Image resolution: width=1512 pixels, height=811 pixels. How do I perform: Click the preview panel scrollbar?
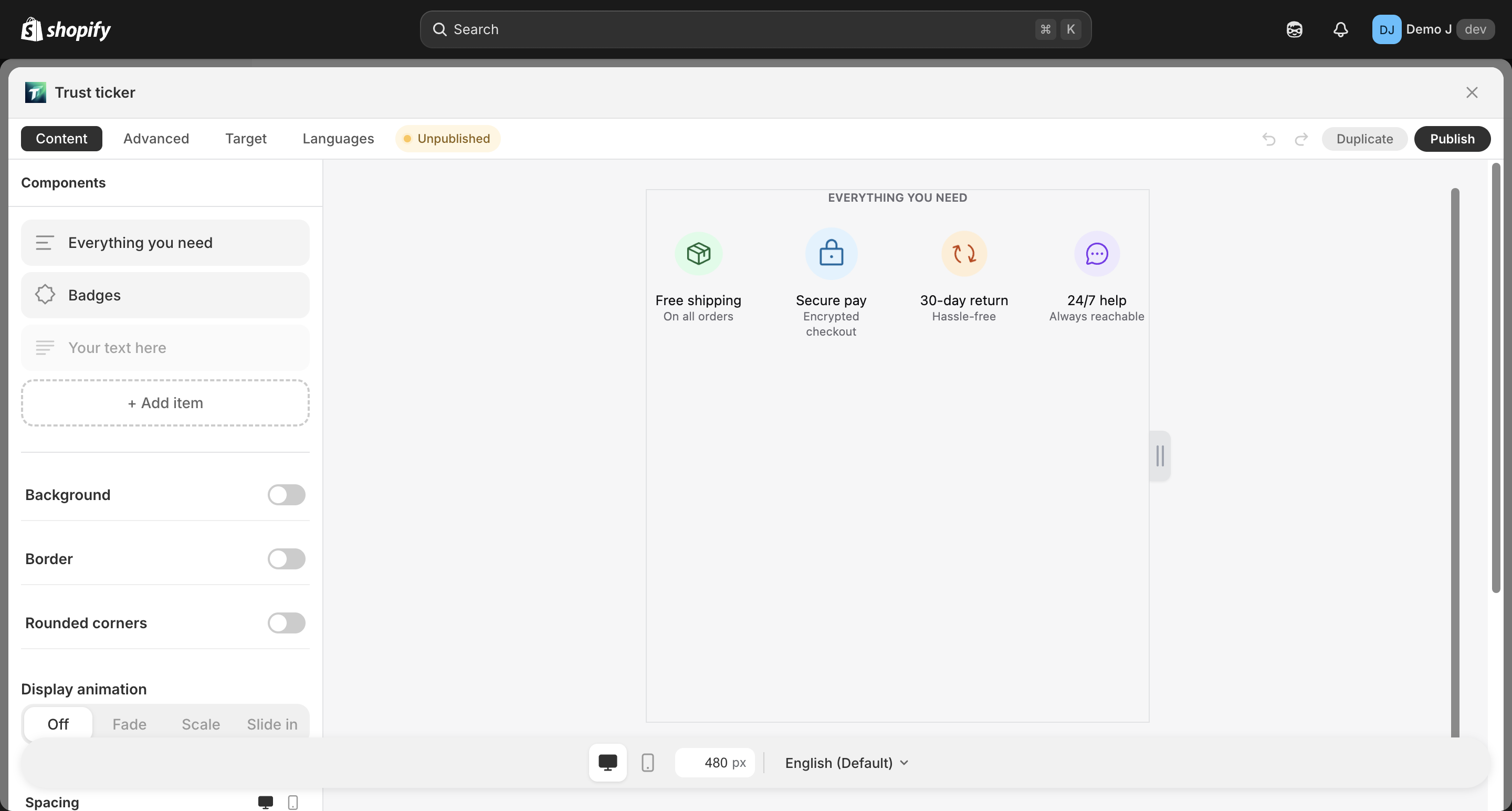tap(1455, 462)
